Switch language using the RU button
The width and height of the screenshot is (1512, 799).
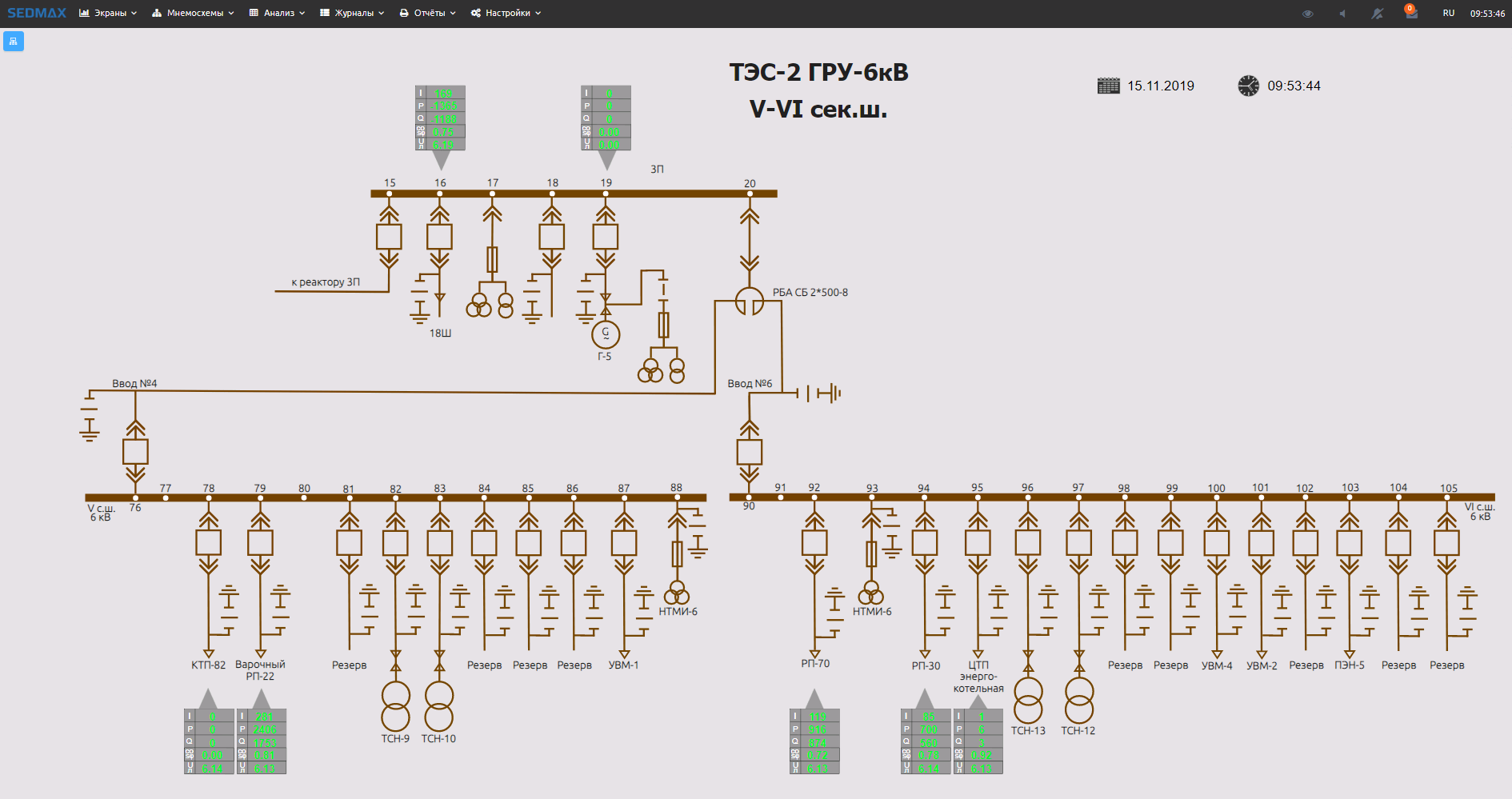pyautogui.click(x=1448, y=14)
